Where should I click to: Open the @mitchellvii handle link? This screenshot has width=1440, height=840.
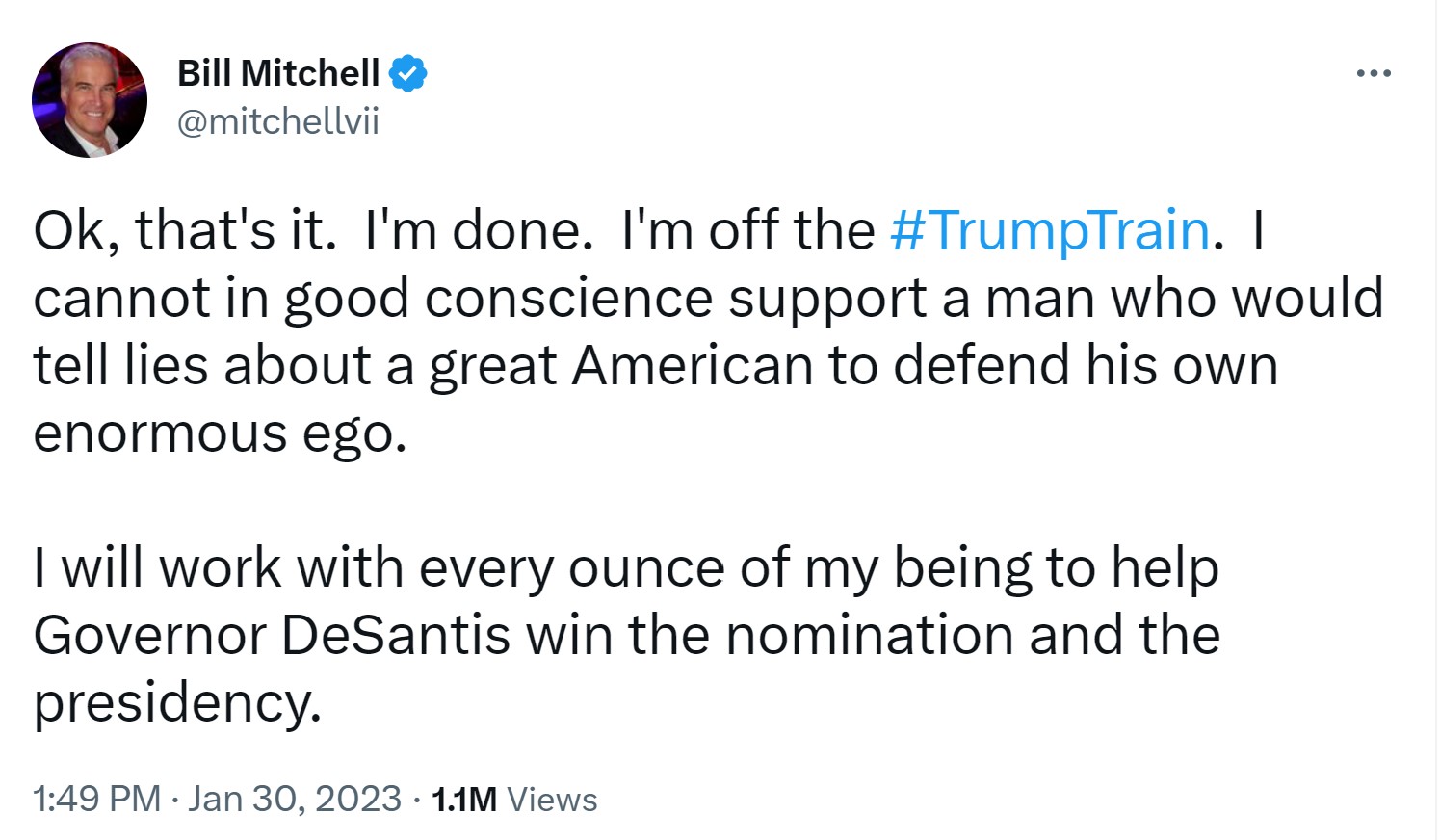tap(278, 121)
